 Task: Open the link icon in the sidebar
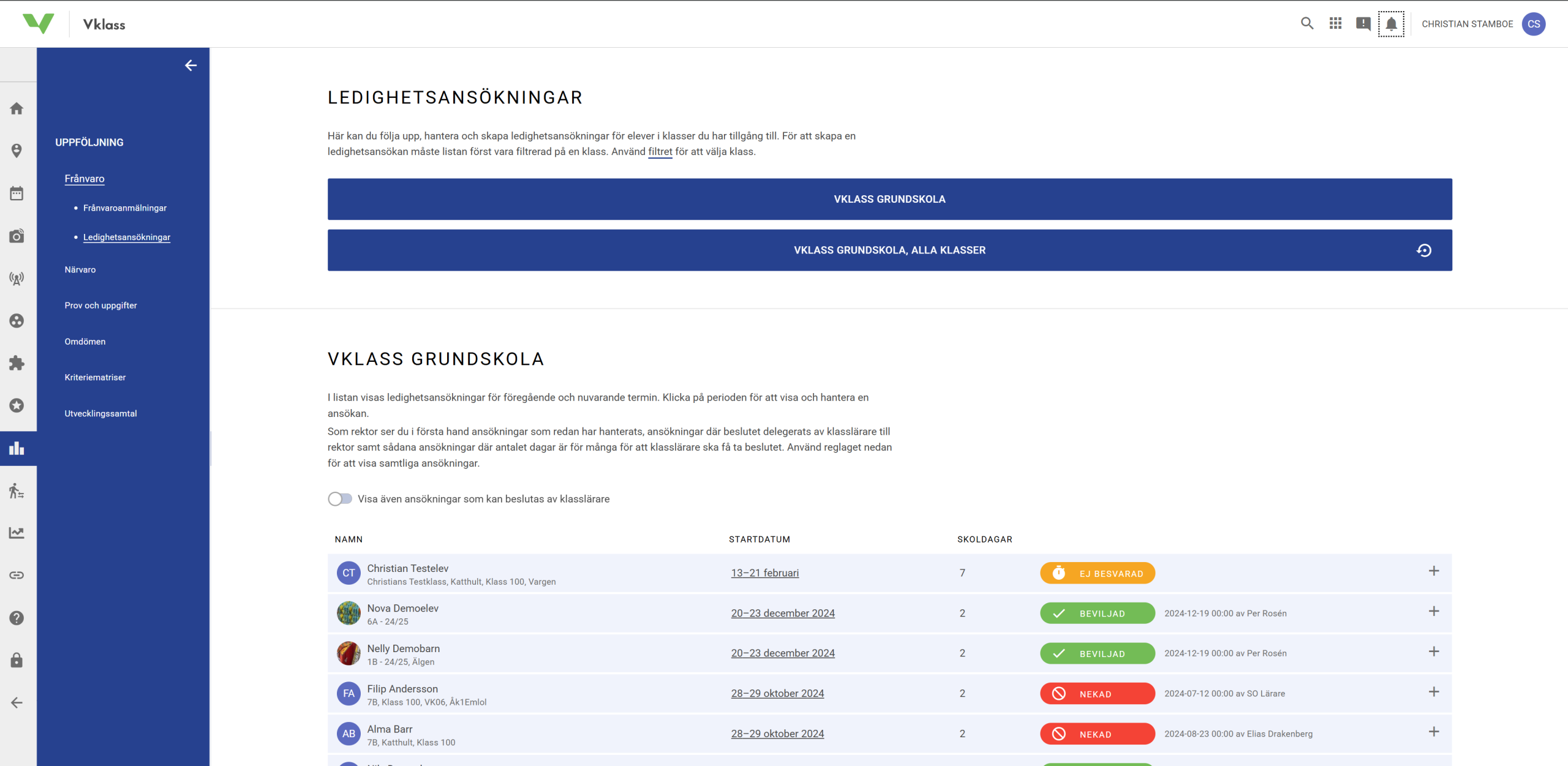pos(17,574)
